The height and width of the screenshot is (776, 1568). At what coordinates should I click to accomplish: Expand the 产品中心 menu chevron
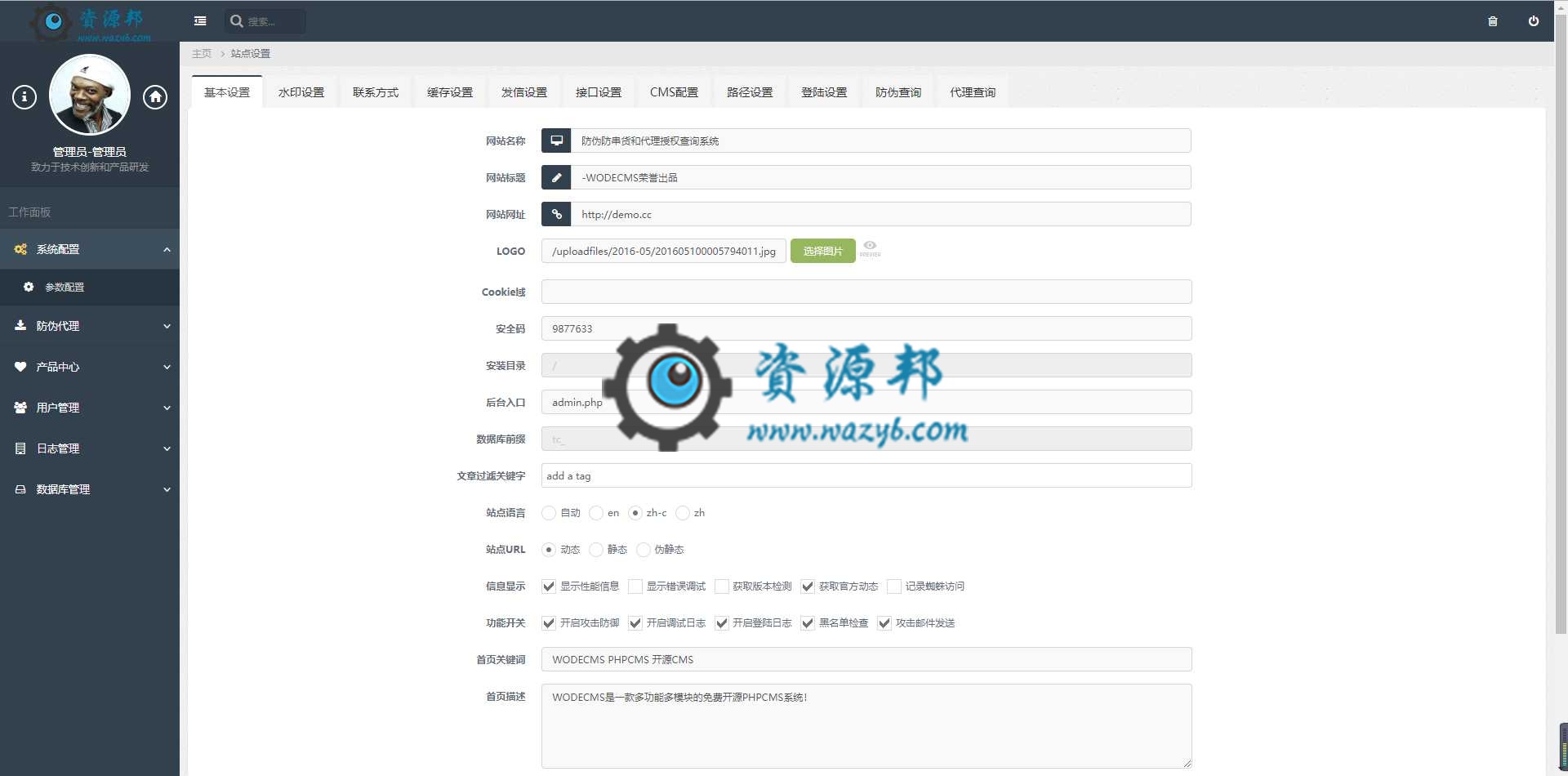[167, 367]
